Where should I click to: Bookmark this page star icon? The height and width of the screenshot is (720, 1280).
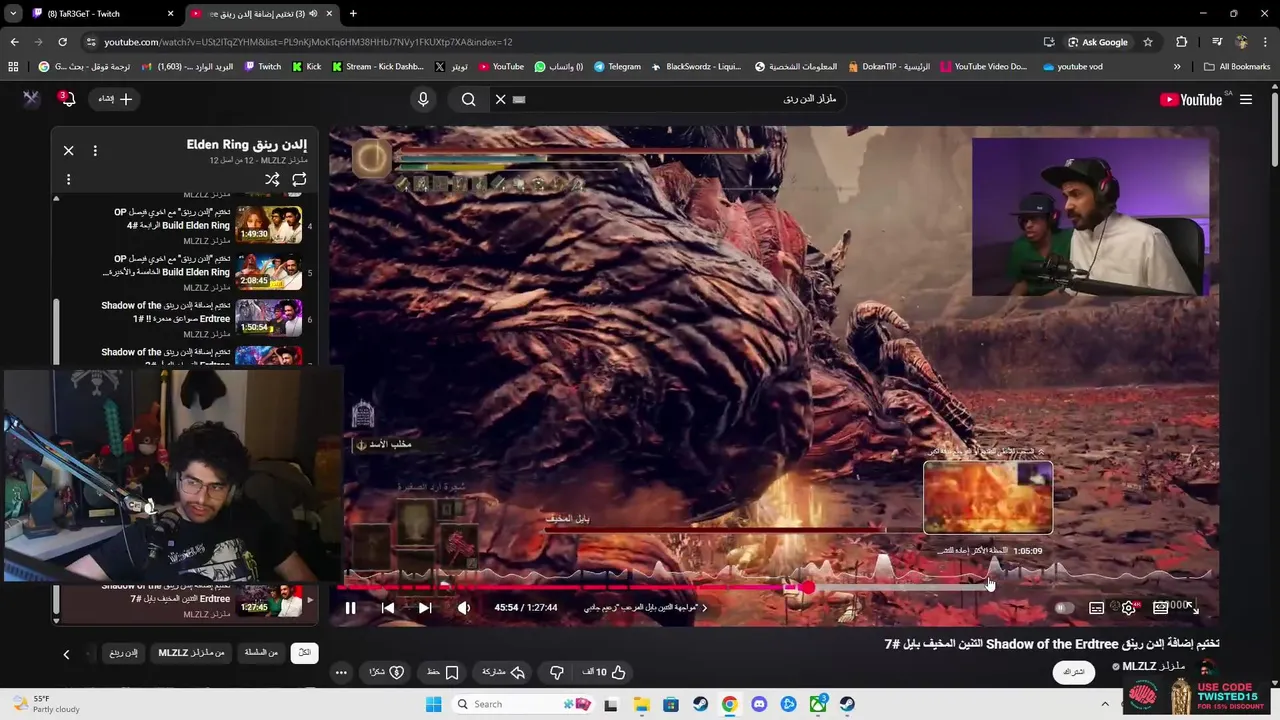pyautogui.click(x=1148, y=42)
